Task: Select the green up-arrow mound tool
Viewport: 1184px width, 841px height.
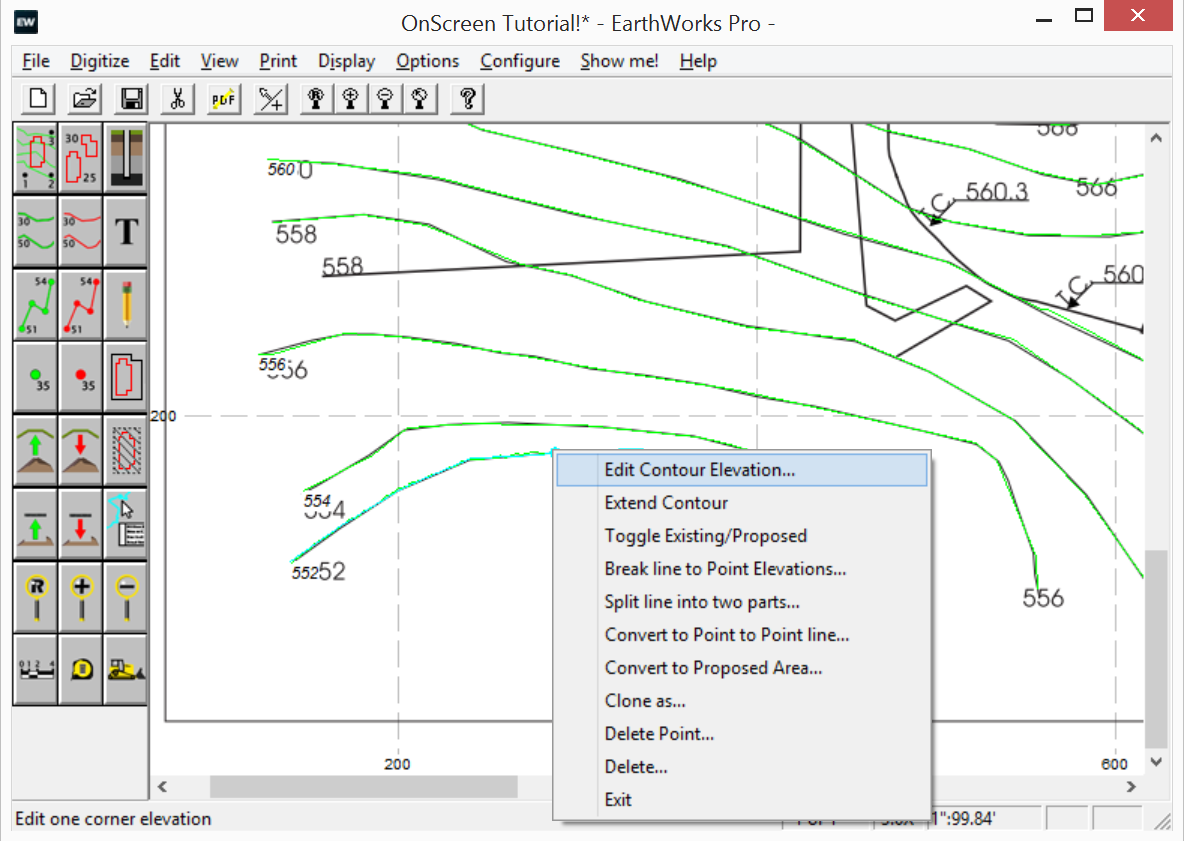Action: [x=35, y=451]
